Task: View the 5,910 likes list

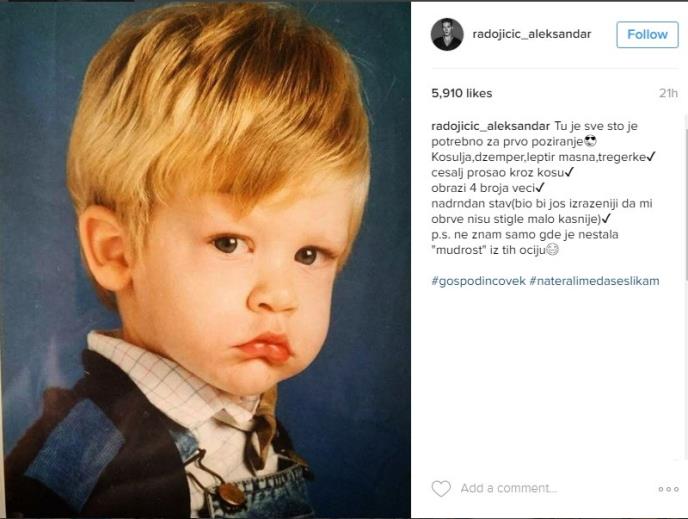Action: 462,93
